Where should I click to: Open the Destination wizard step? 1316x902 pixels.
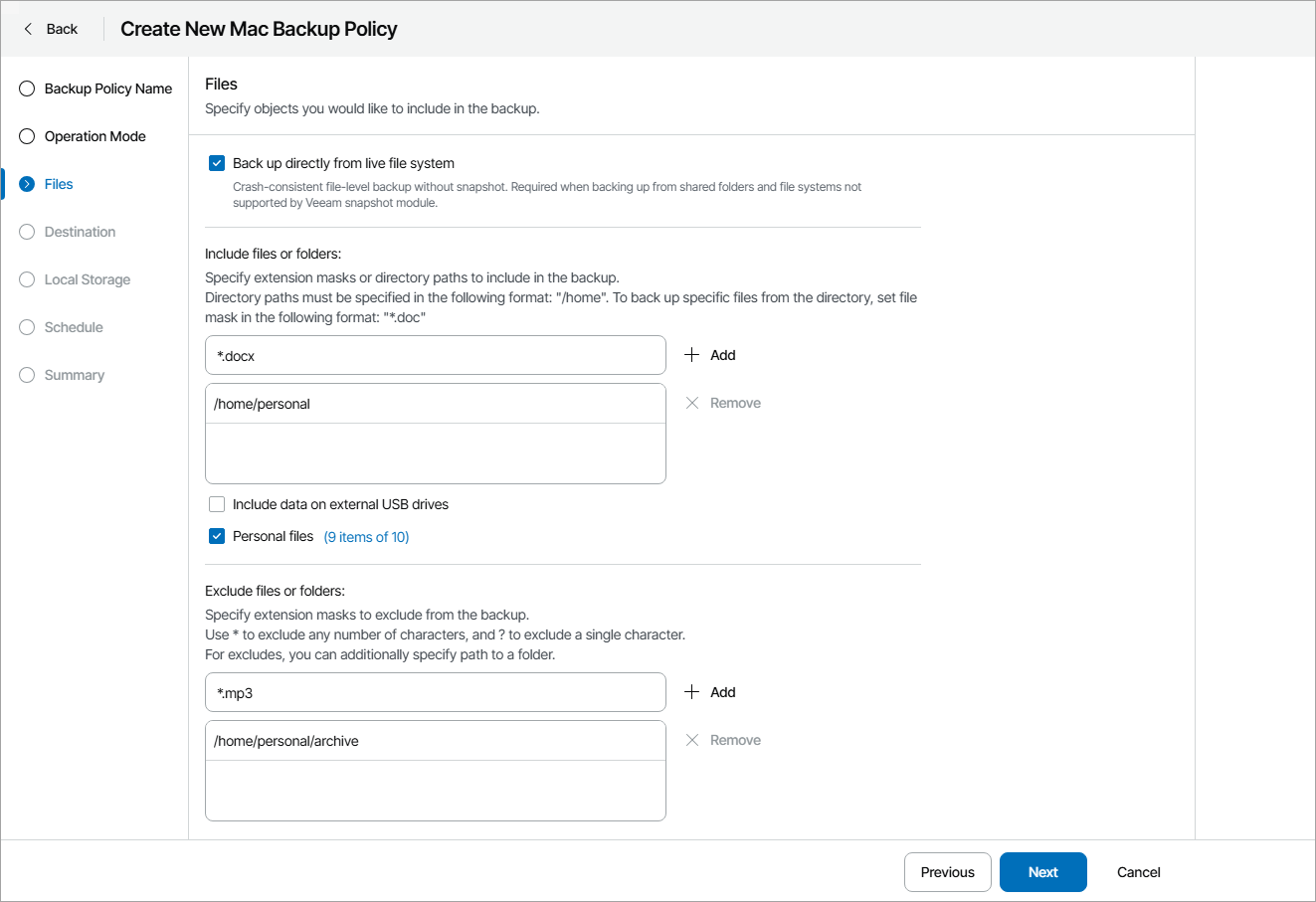[x=80, y=232]
